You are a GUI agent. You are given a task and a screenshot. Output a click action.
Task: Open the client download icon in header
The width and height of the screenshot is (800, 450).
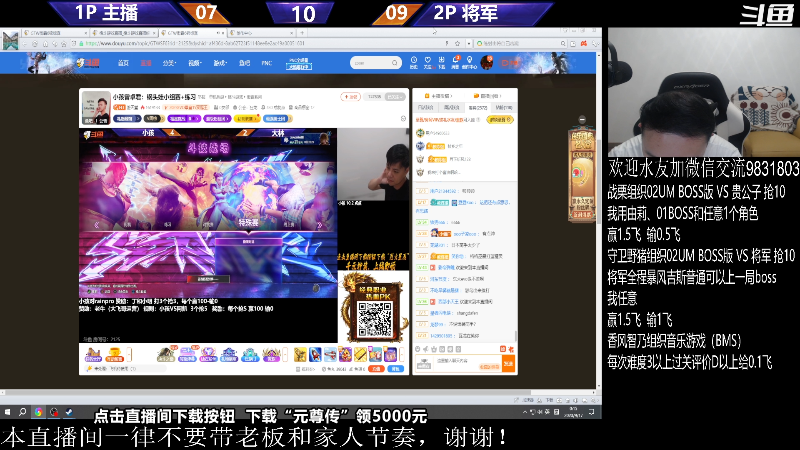pos(441,62)
